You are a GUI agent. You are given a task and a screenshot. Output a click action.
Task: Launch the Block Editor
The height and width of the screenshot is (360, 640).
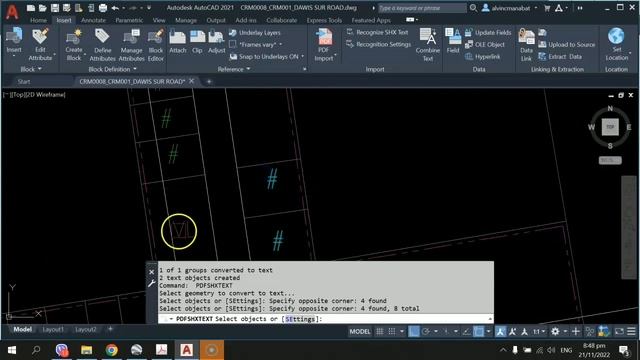point(156,45)
